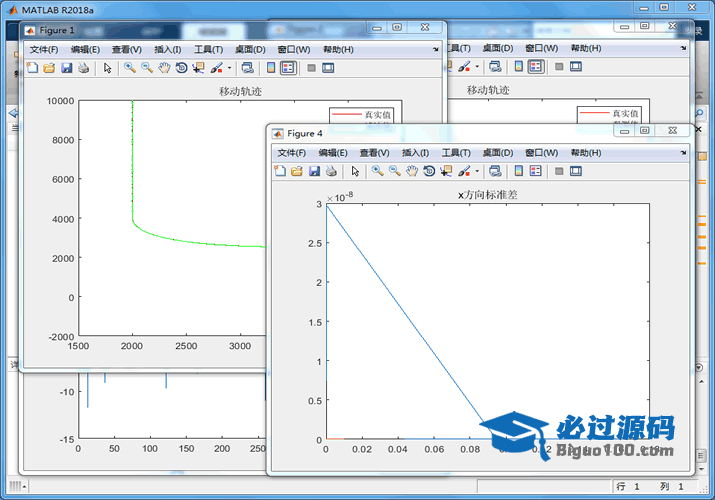The width and height of the screenshot is (715, 500).
Task: Open 工具(T) menu in Figure 4
Action: click(x=456, y=153)
